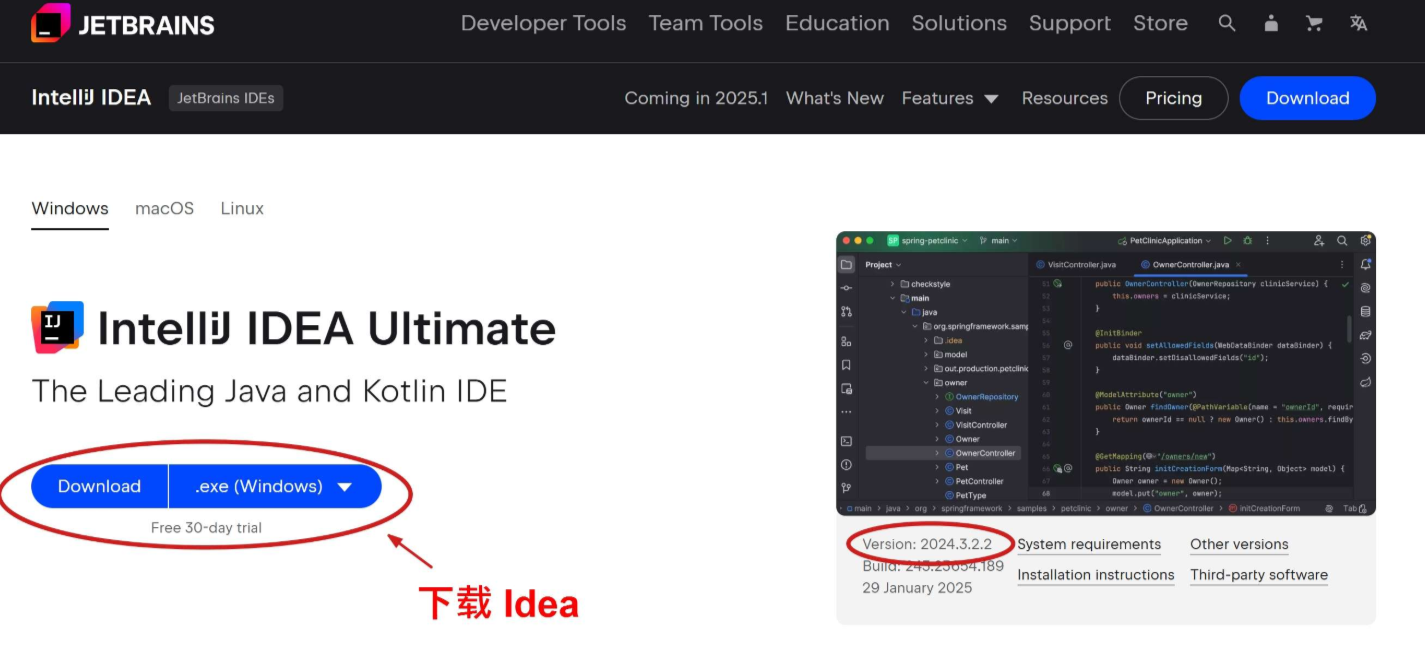This screenshot has width=1425, height=672.
Task: Click the IntelliJ IDEA logo beside the Ultimate title
Action: (x=57, y=328)
